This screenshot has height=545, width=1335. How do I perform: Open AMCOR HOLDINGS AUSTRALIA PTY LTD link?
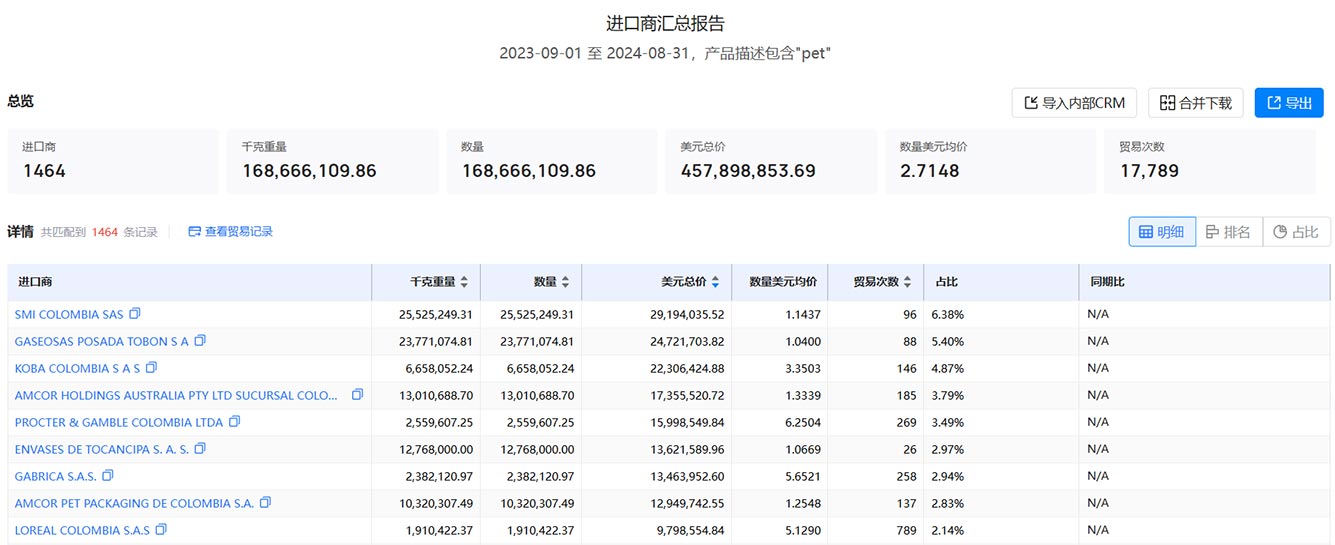(x=177, y=396)
